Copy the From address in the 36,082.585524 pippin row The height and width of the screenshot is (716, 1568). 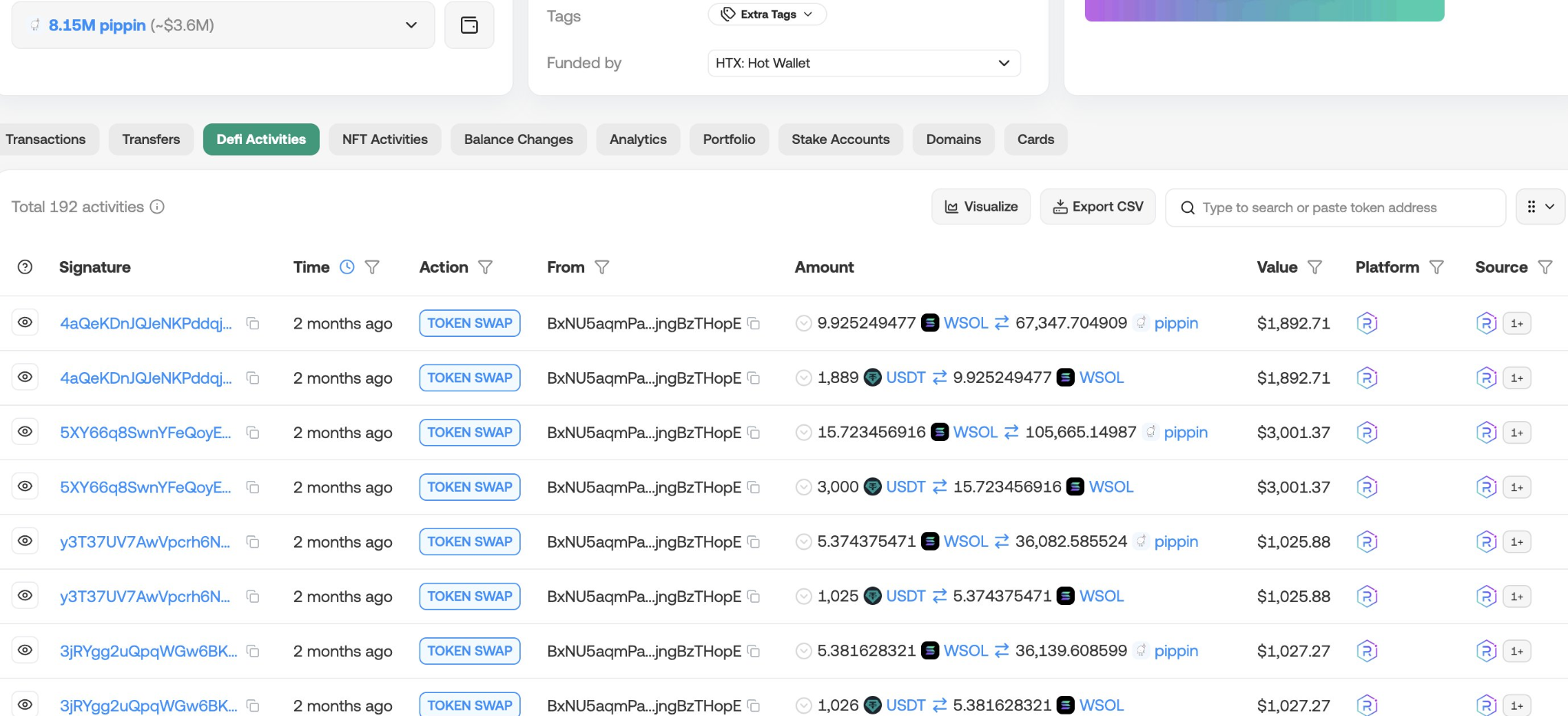[753, 542]
